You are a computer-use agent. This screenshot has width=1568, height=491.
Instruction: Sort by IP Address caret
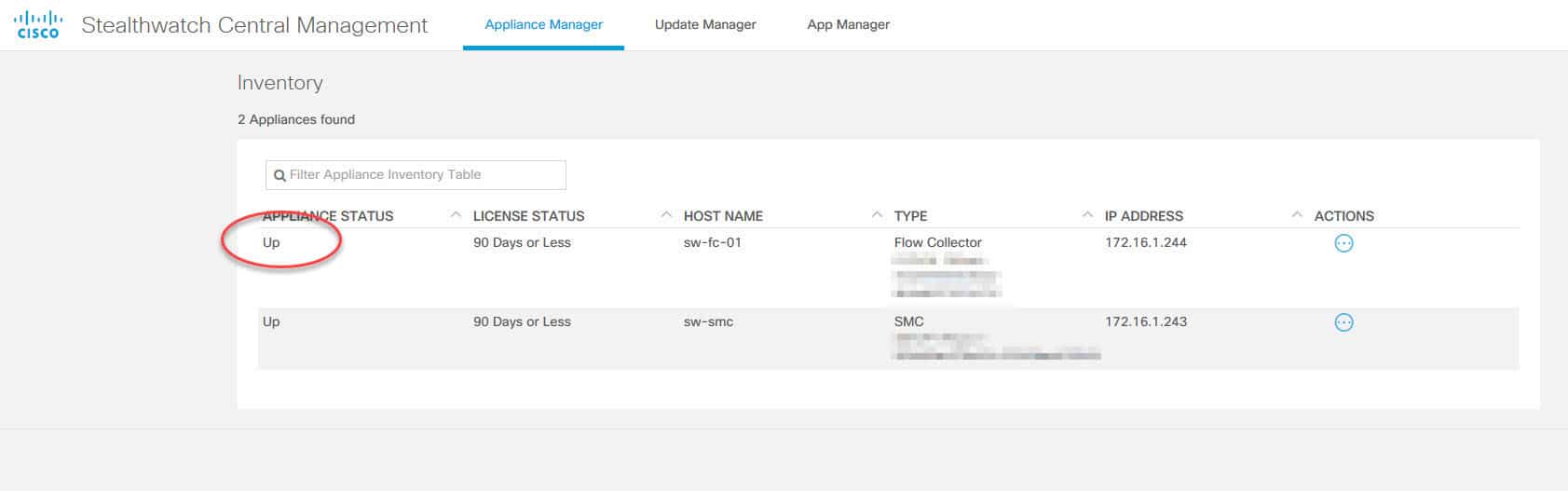1297,215
